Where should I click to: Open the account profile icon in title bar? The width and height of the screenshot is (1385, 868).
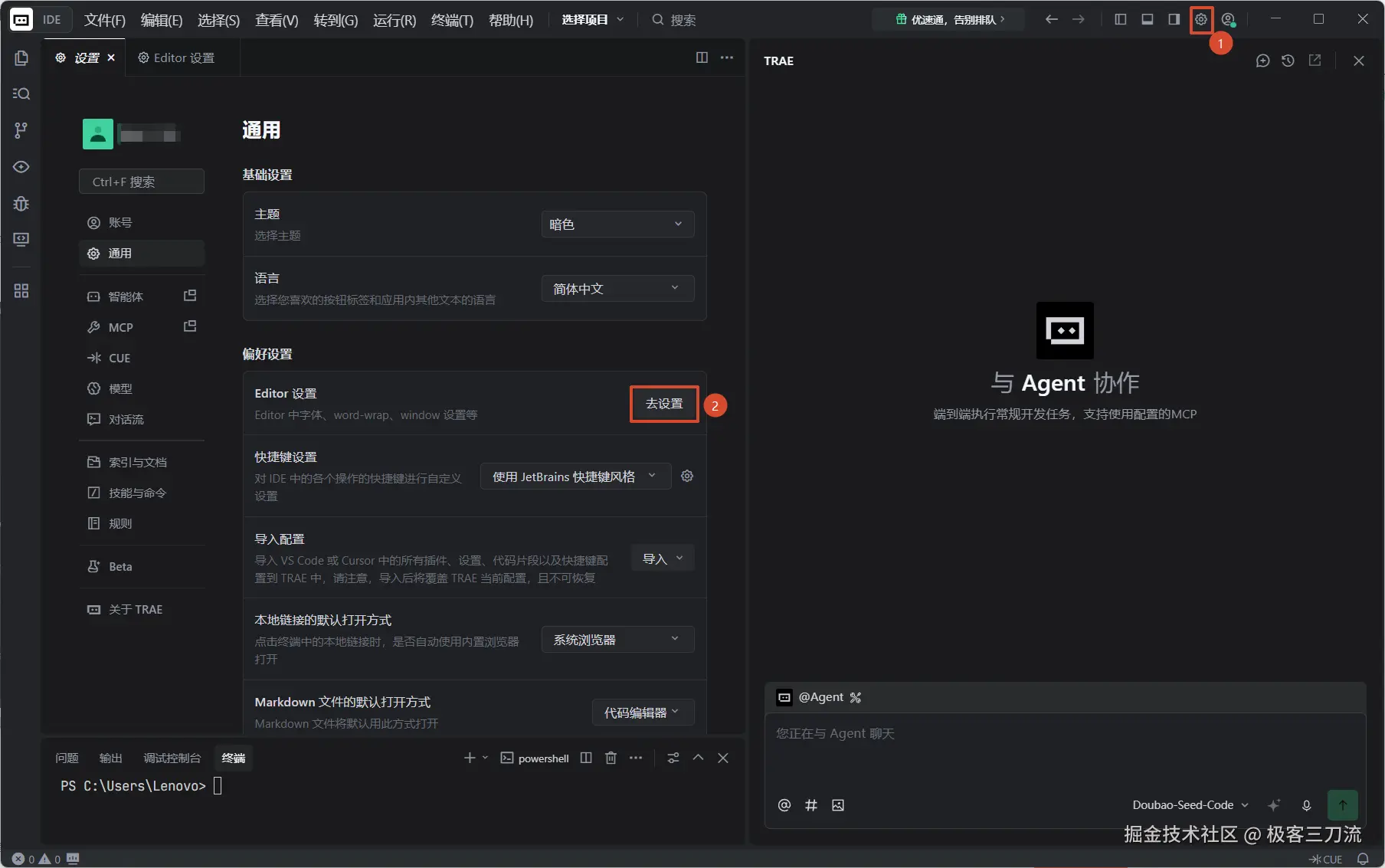click(x=1228, y=20)
